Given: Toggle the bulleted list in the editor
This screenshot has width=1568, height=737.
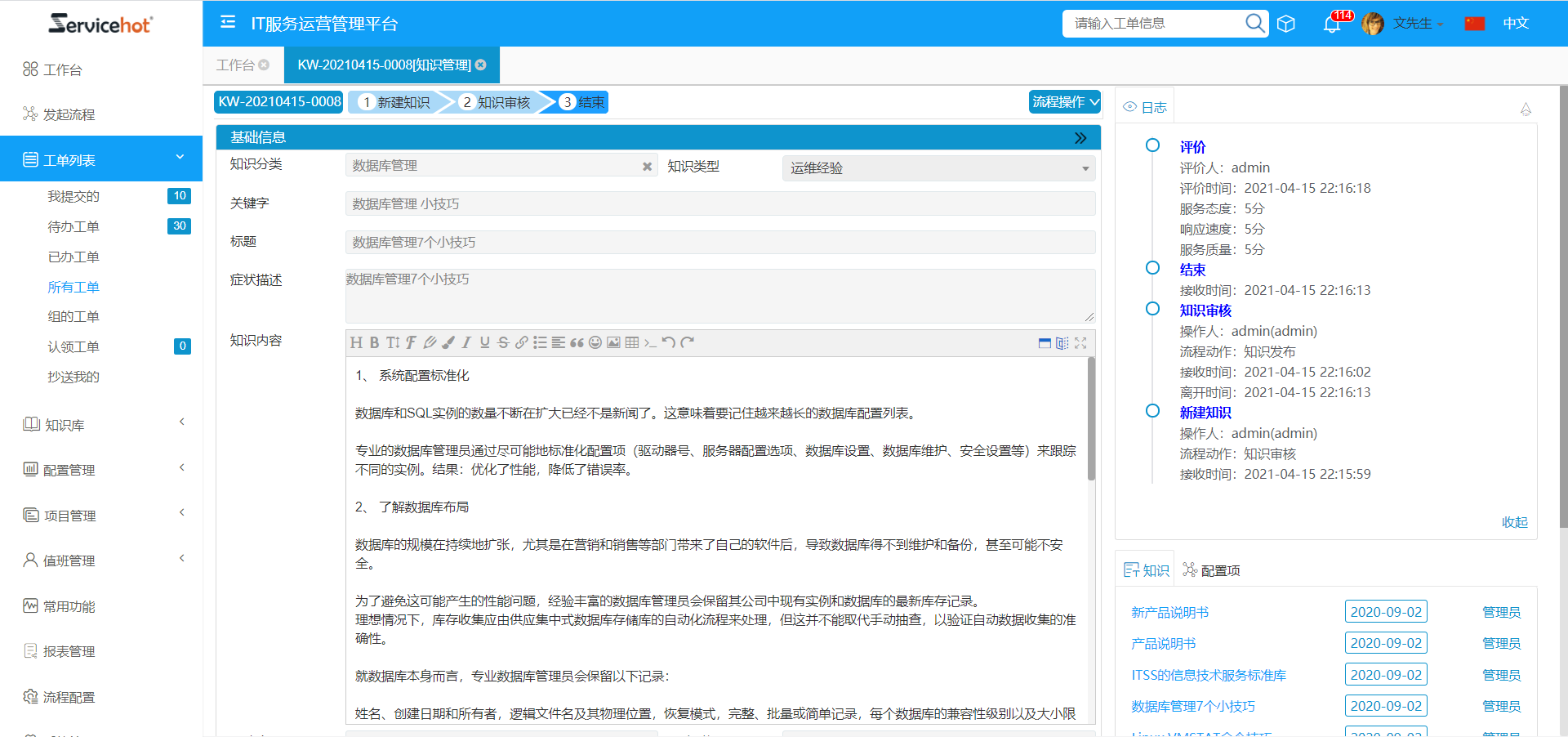Looking at the screenshot, I should [540, 342].
